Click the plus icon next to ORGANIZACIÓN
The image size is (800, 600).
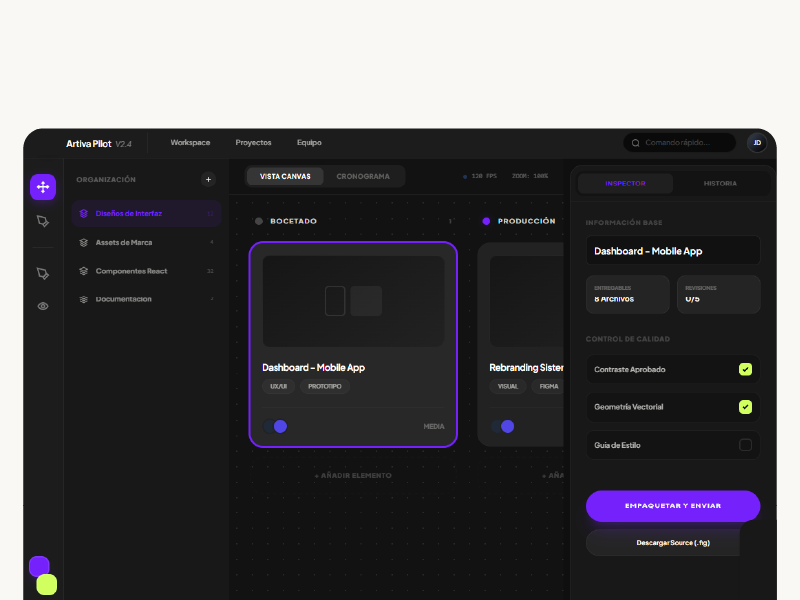click(208, 179)
